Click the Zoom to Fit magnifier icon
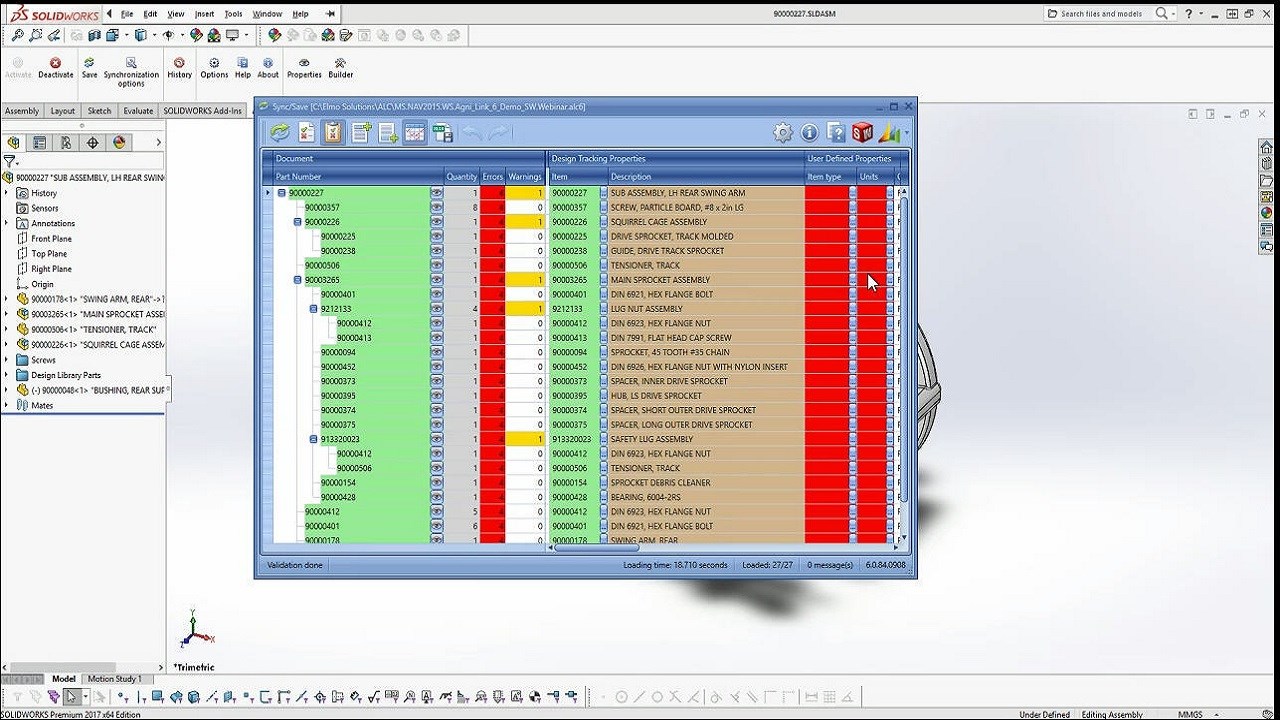 click(17, 35)
